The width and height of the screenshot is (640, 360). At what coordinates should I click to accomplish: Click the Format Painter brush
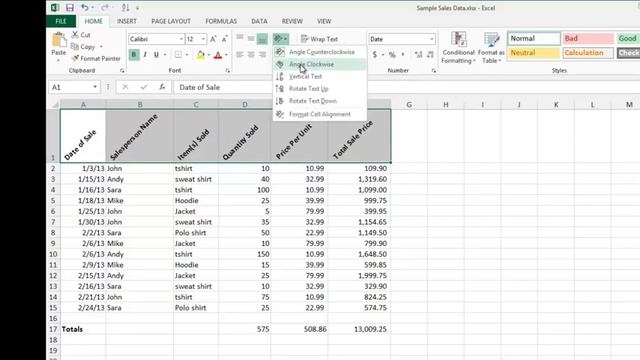pyautogui.click(x=75, y=58)
